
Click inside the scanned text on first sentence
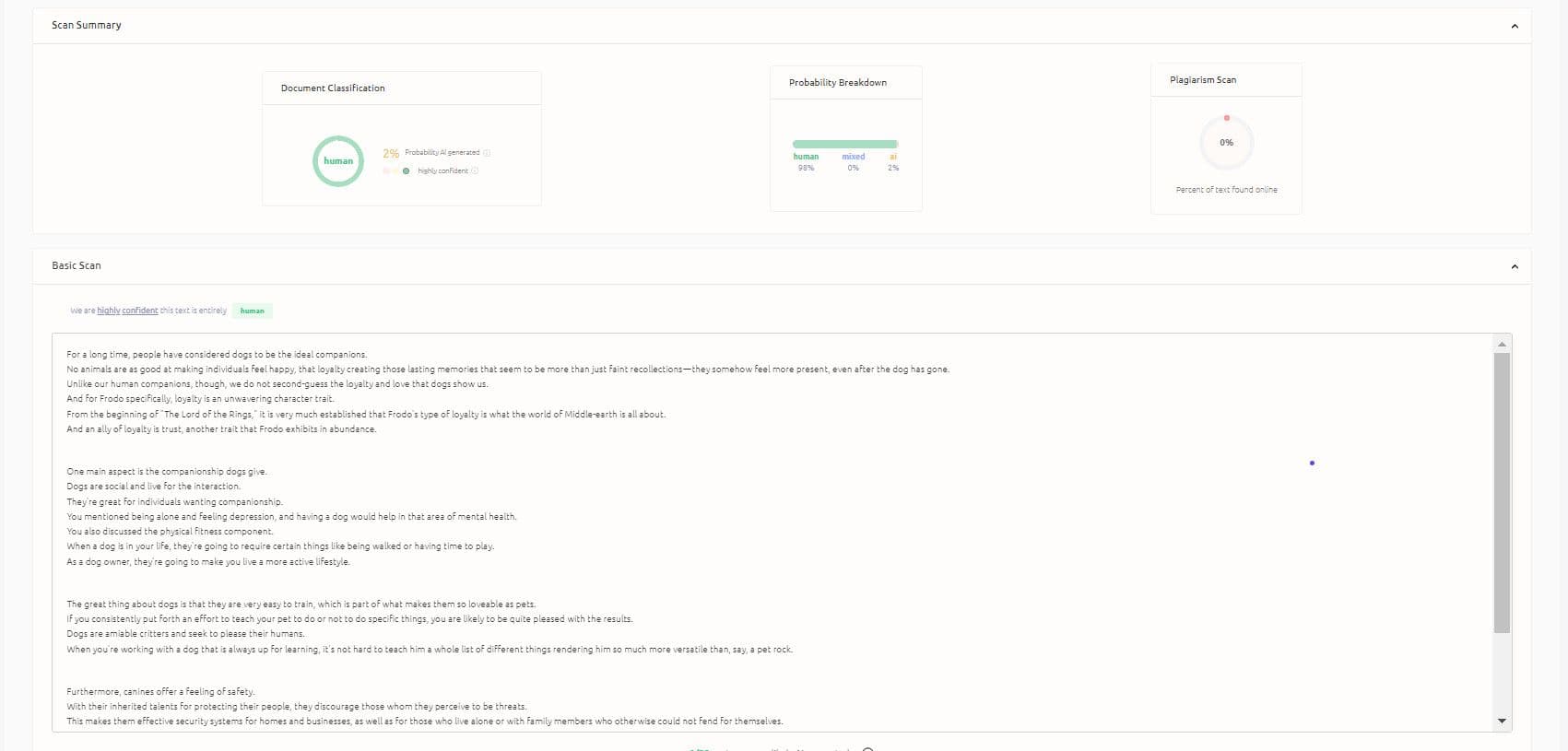[217, 354]
